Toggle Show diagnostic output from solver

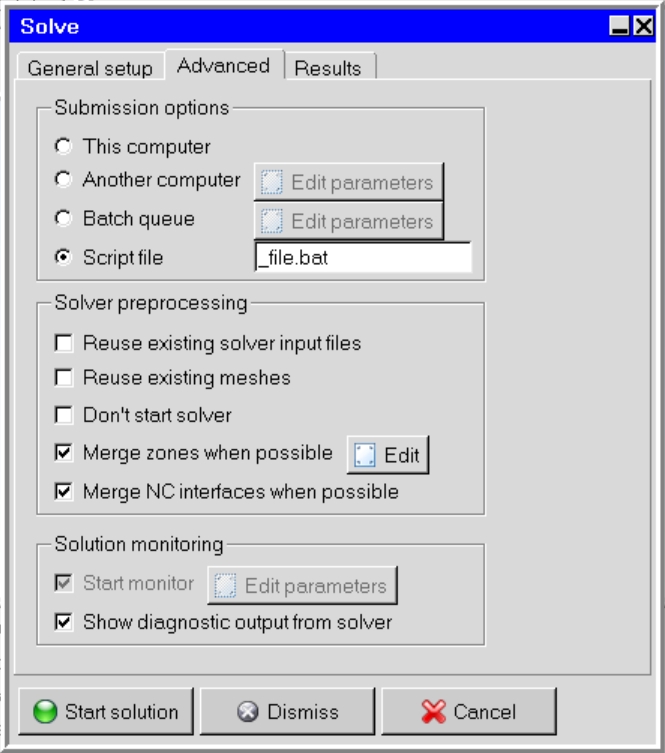(64, 622)
